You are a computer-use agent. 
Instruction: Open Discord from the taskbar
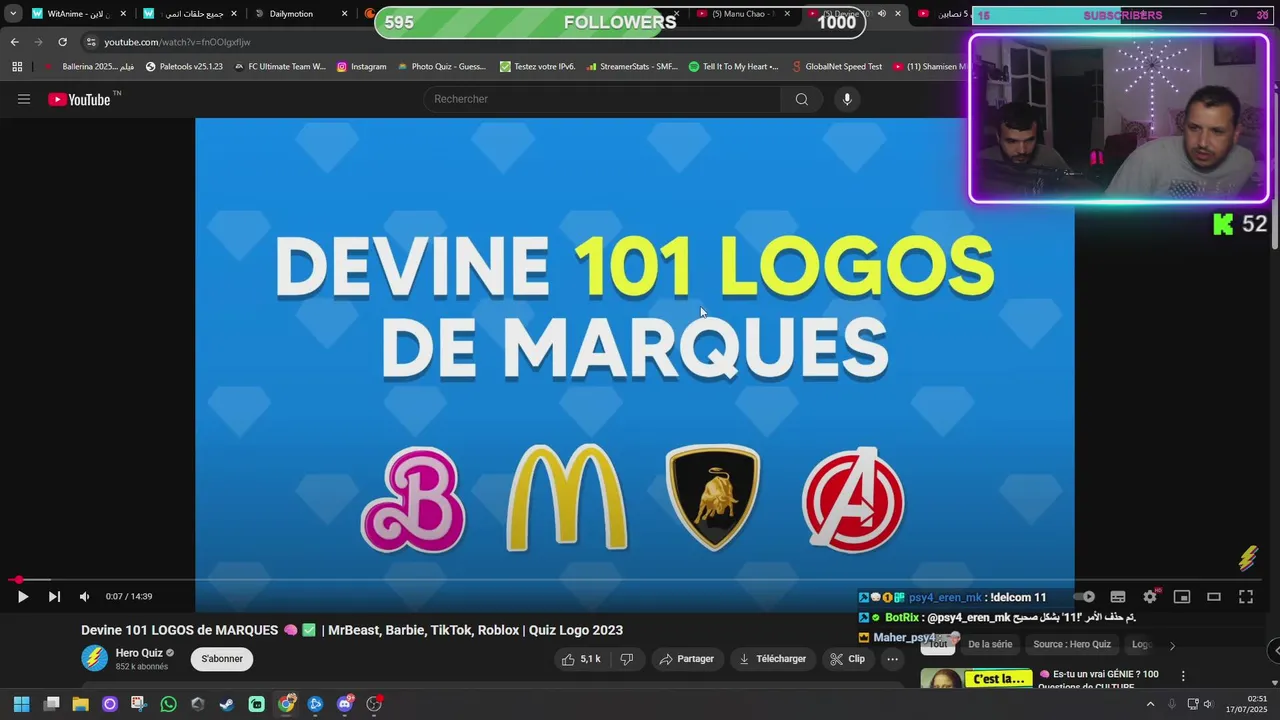[x=345, y=704]
